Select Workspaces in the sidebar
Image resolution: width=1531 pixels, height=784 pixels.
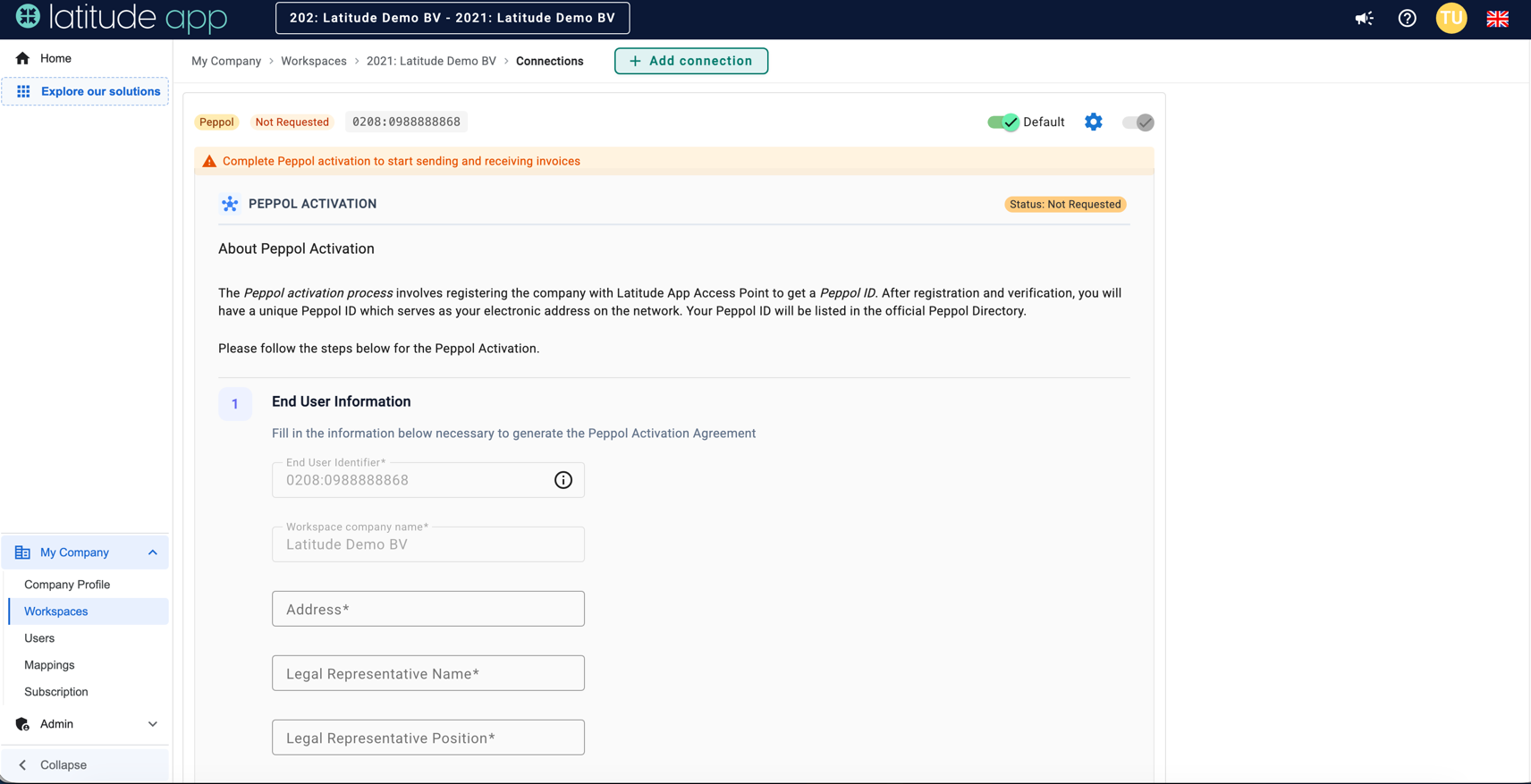[x=88, y=611]
